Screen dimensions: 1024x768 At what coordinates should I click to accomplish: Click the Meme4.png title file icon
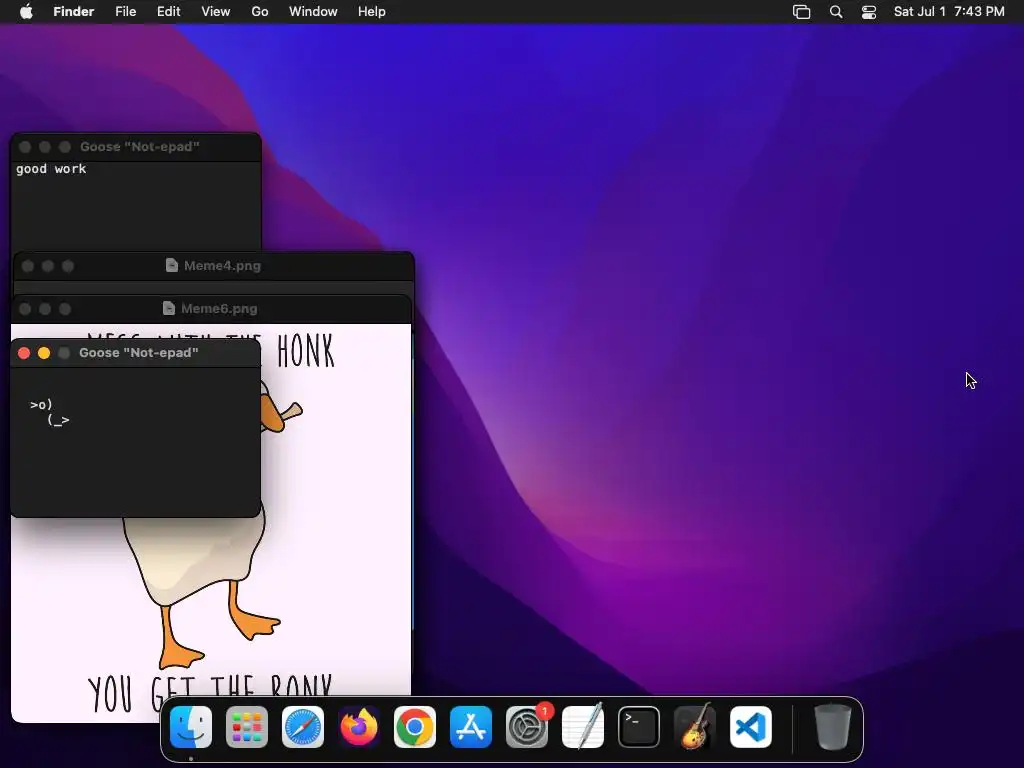click(172, 265)
